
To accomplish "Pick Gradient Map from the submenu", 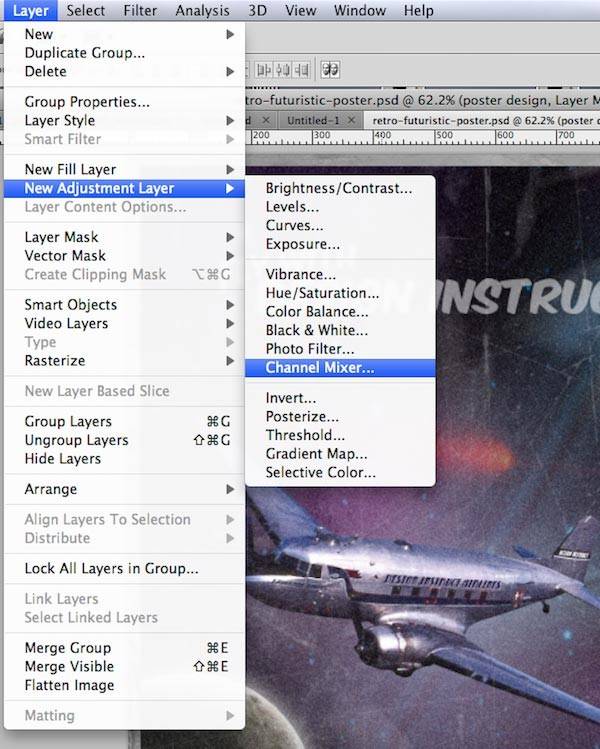I will (316, 454).
